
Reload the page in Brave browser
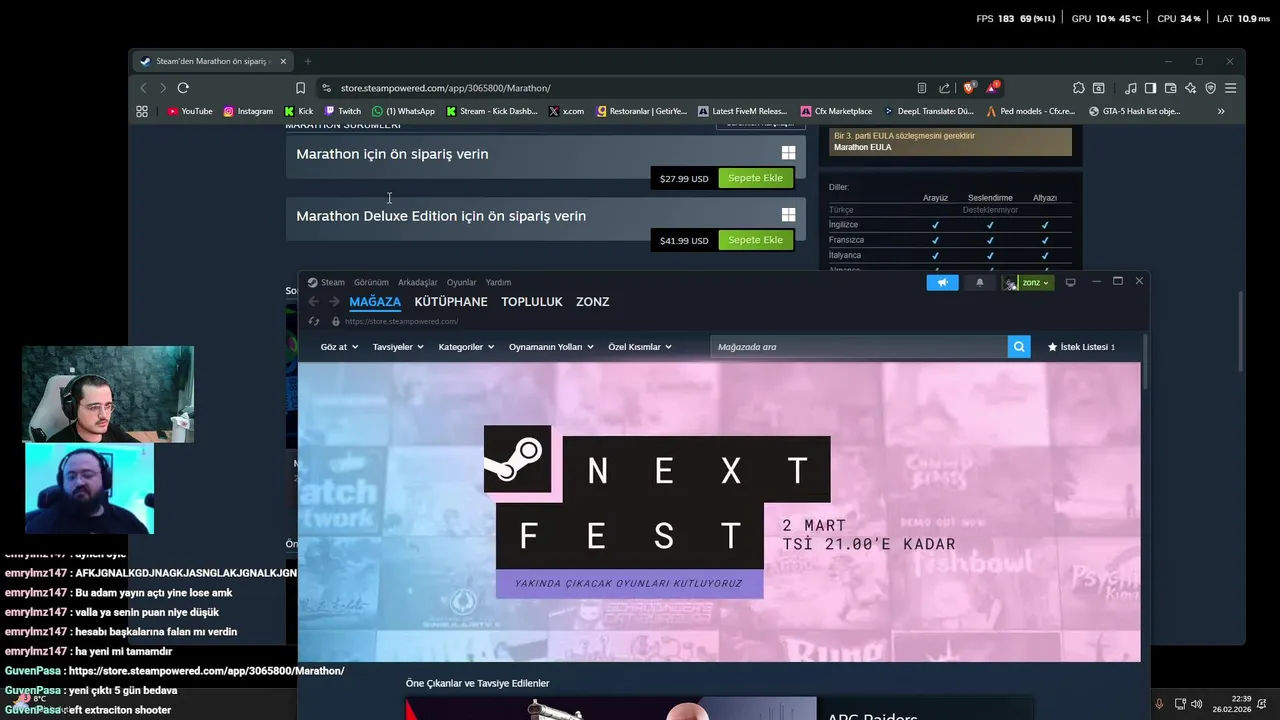coord(183,88)
